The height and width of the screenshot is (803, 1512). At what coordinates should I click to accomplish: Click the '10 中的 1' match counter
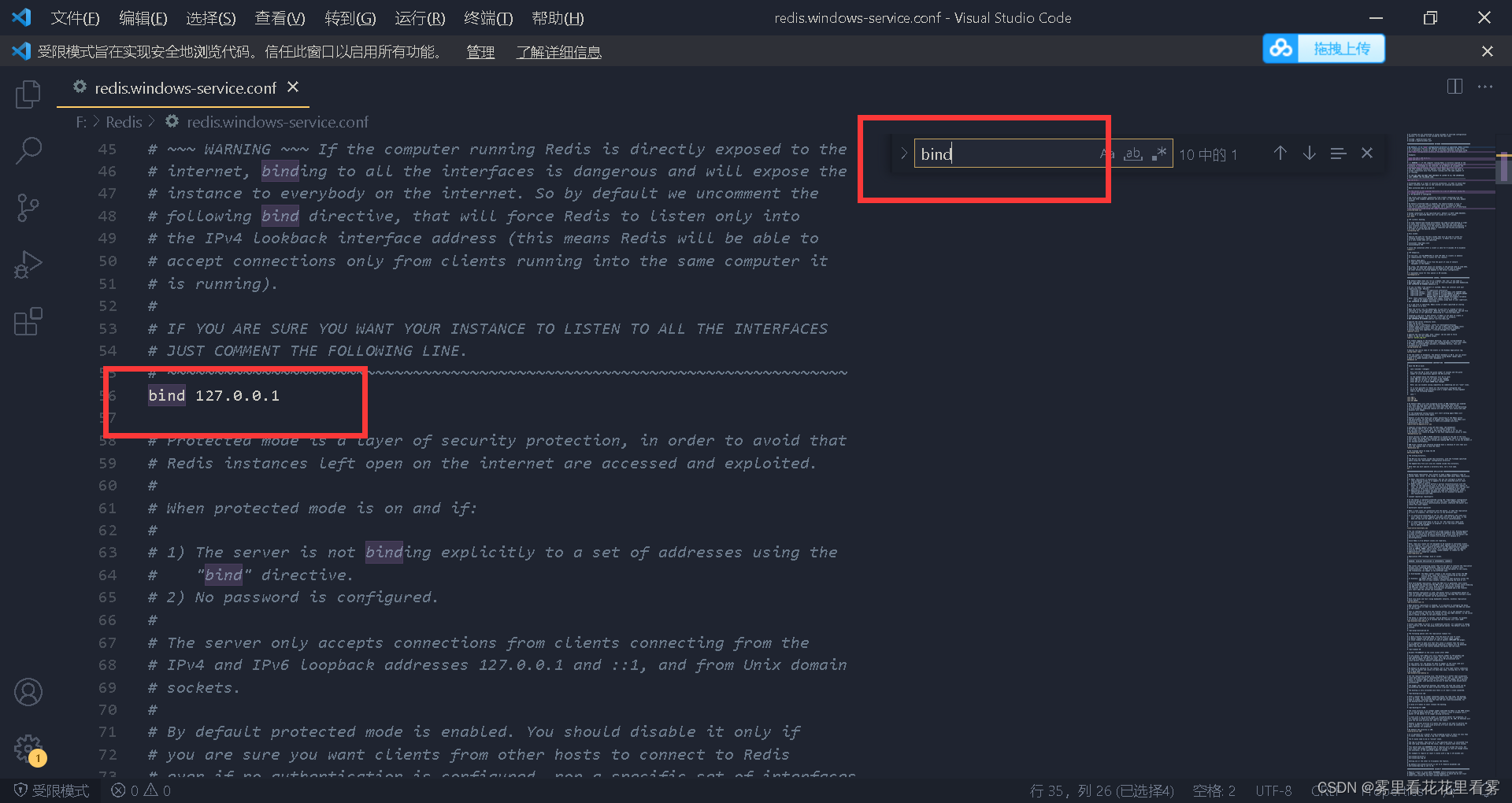[1208, 154]
